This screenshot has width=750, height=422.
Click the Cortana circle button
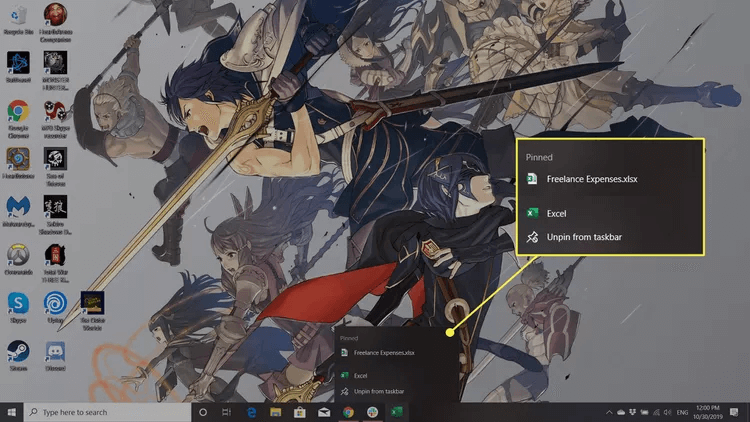point(203,412)
